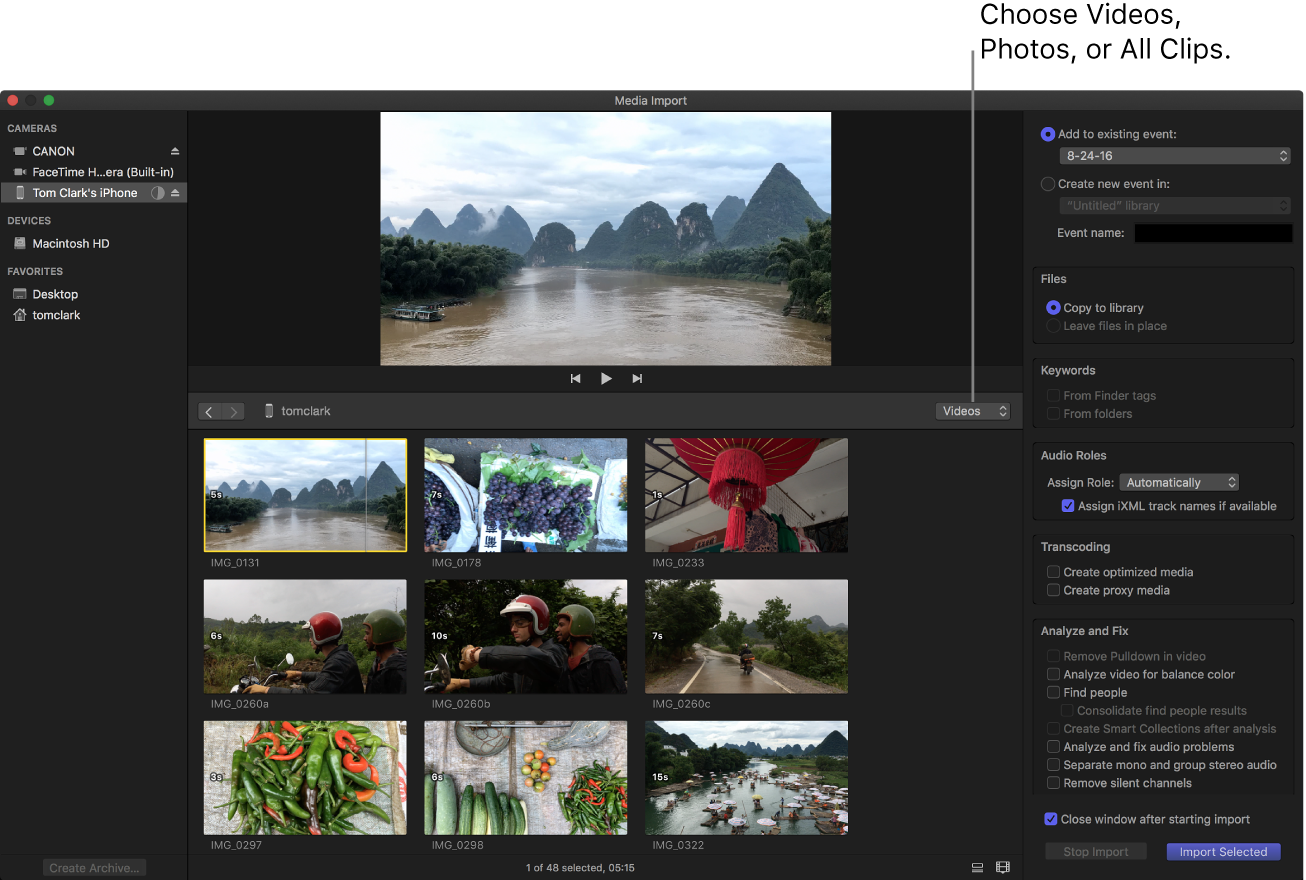Switch to filmstrip view icon
Viewport: 1306px width, 880px height.
[x=1003, y=868]
